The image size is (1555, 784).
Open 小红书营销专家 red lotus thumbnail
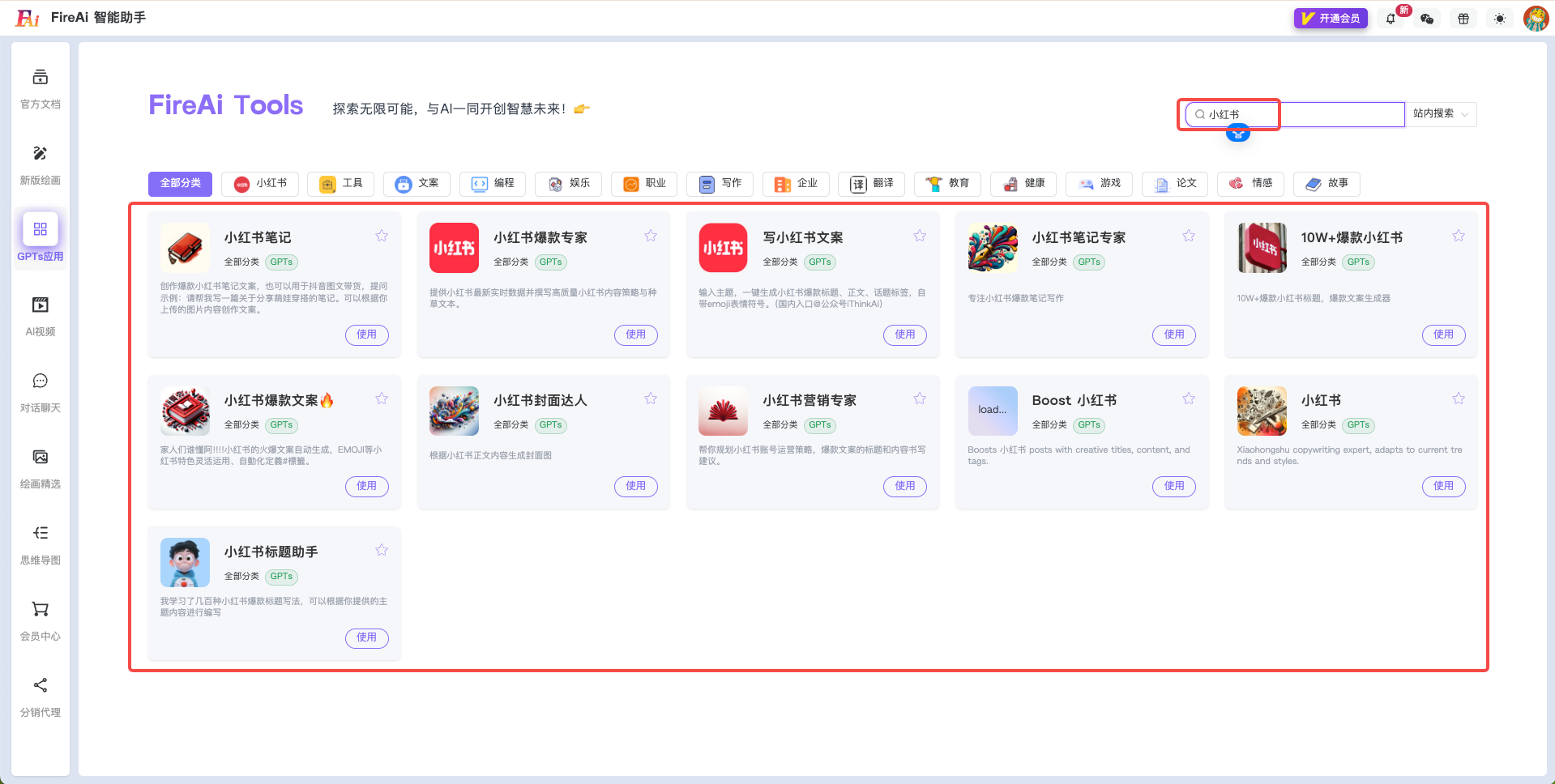[x=724, y=411]
